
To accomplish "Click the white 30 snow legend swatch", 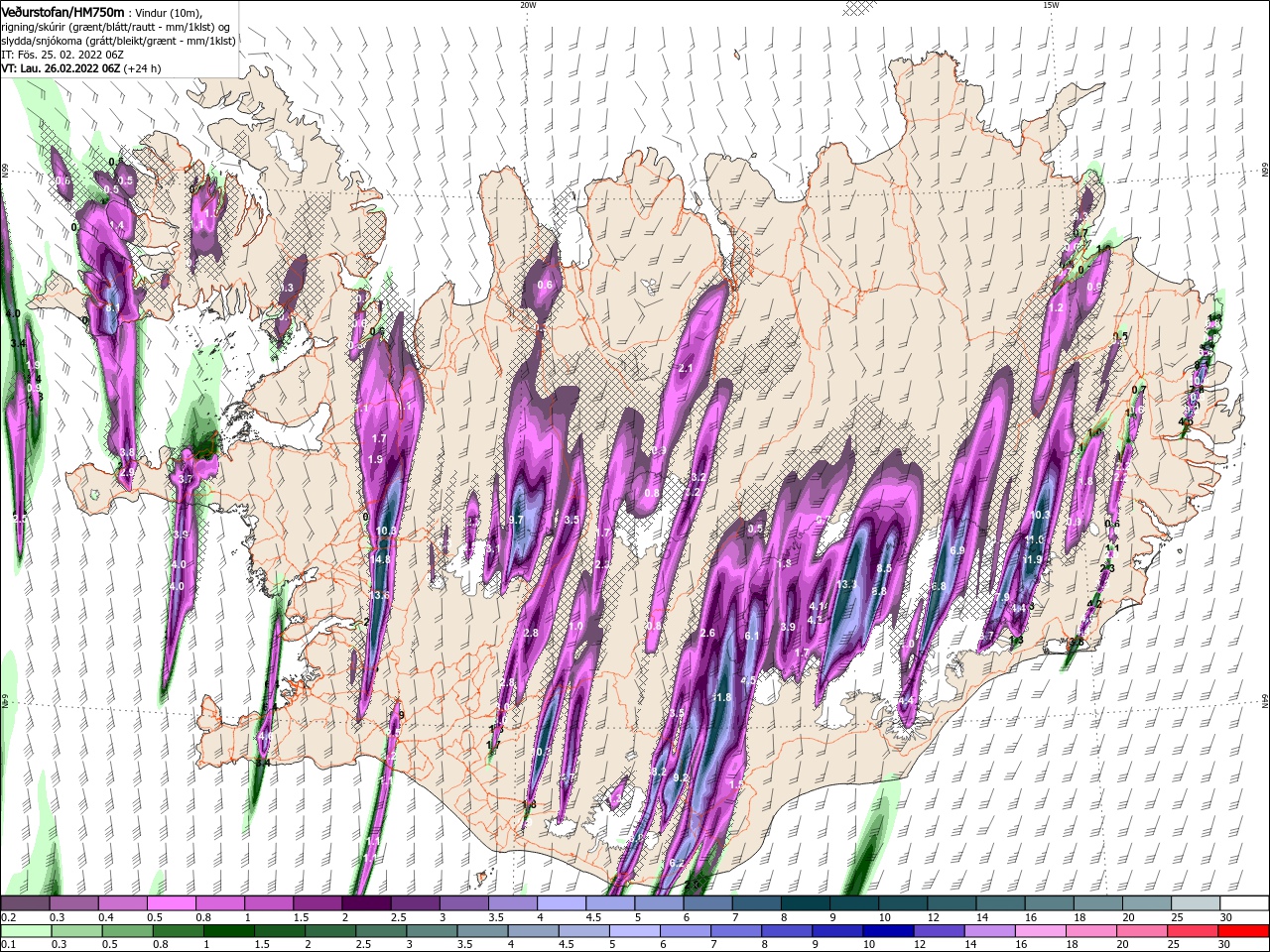I will [1244, 903].
